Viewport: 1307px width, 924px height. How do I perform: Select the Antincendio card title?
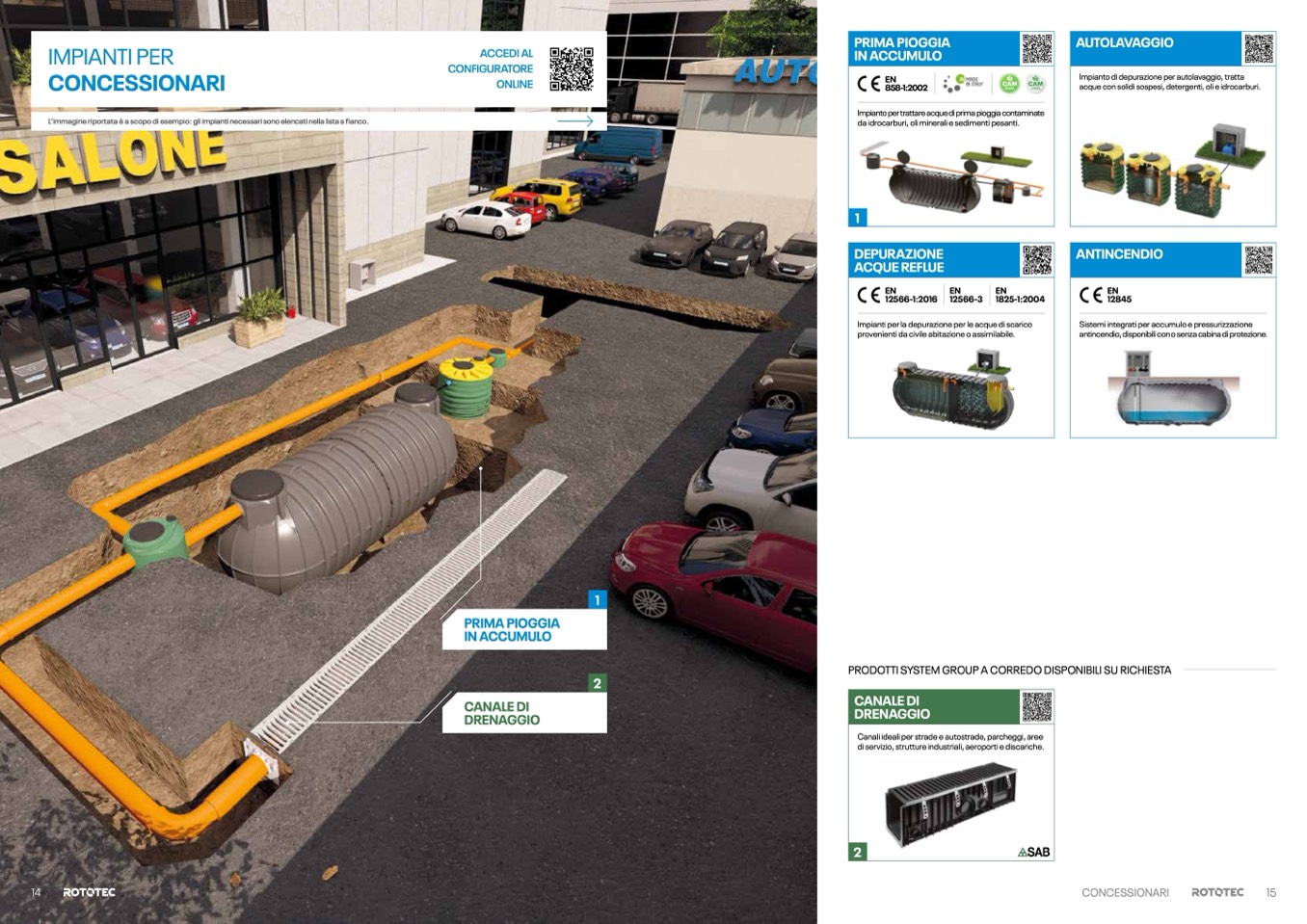coord(1119,254)
